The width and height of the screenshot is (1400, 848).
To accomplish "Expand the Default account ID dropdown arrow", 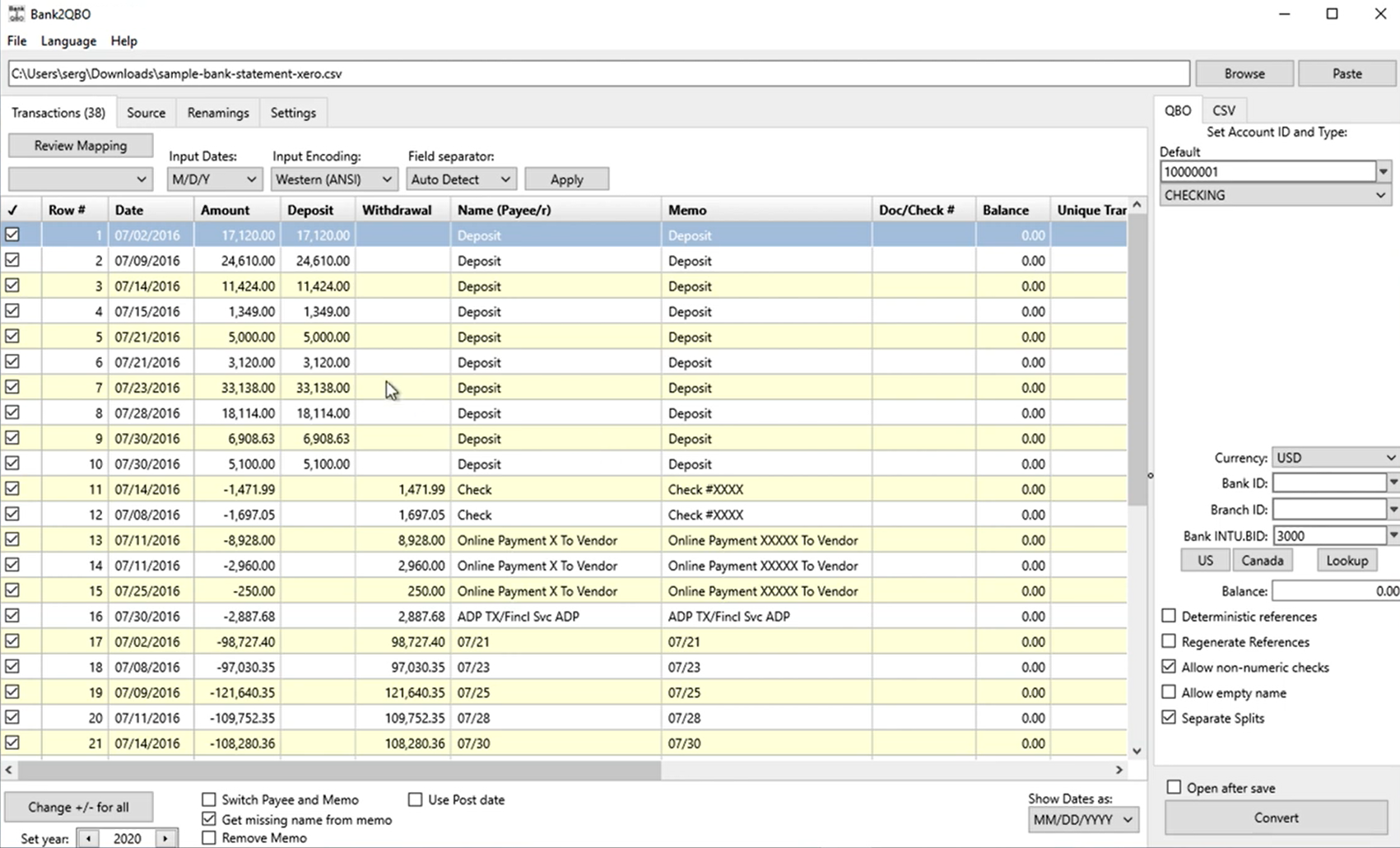I will click(x=1384, y=171).
